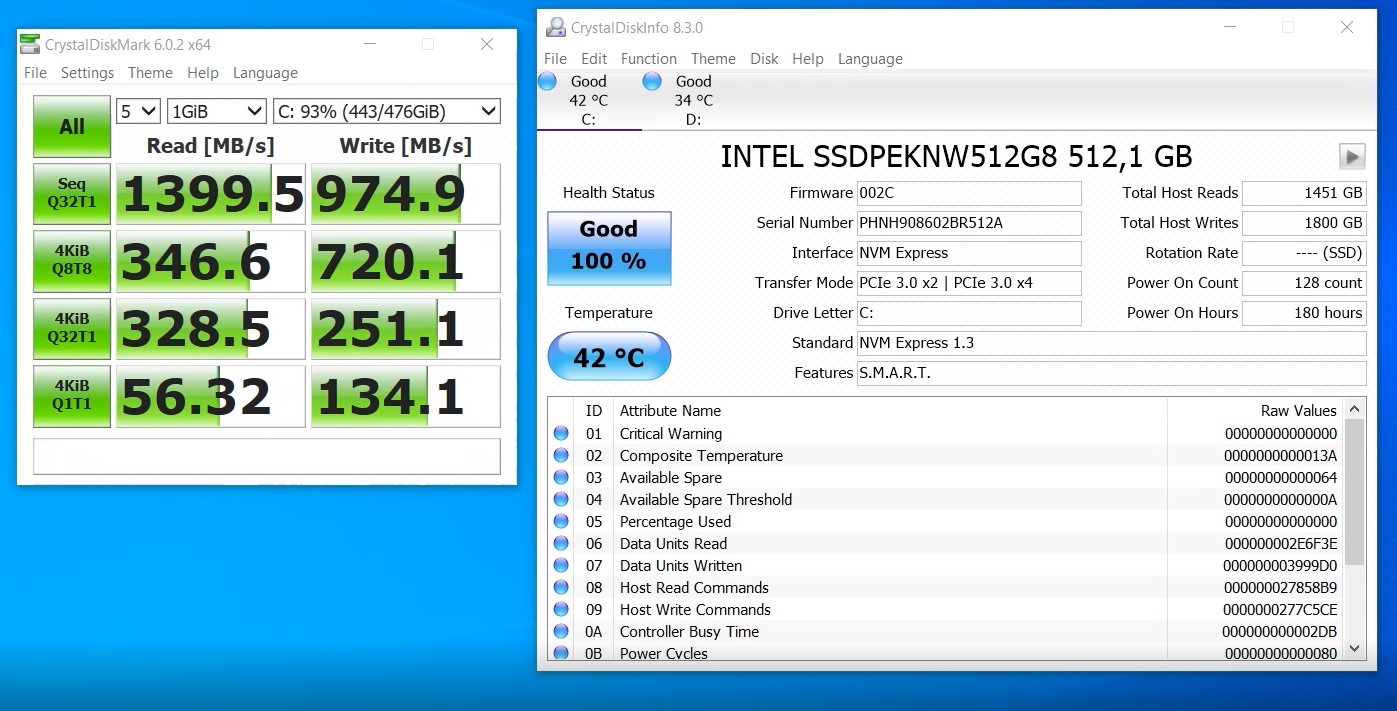Click the INTEL SSDPEKNW512G8 512,1 GB title
1397x711 pixels.
click(956, 157)
